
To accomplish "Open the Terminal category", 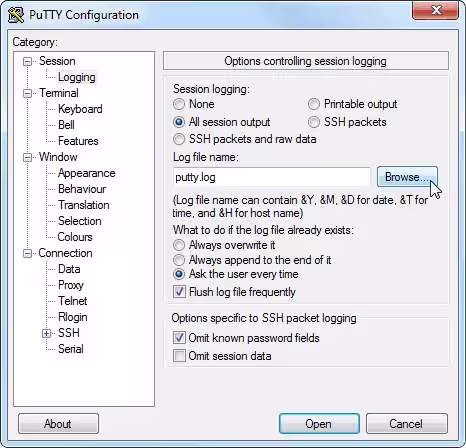I will [59, 93].
